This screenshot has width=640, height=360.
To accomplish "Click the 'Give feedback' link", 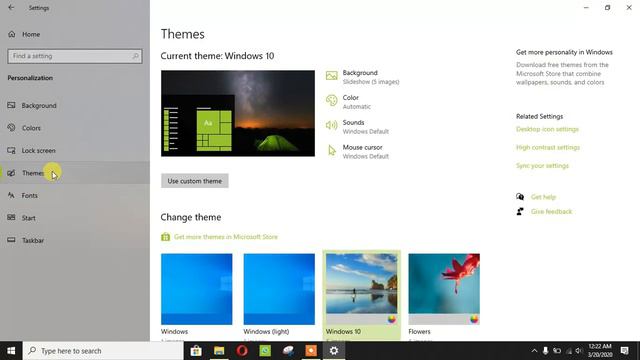I will tap(551, 211).
